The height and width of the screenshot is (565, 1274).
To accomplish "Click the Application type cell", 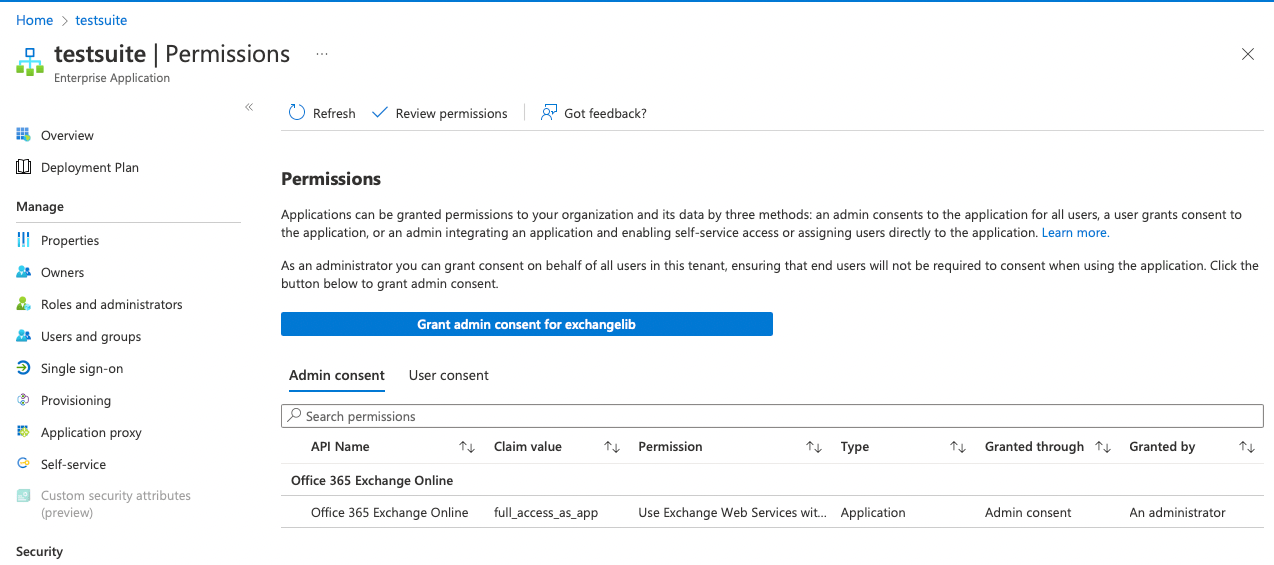I will tap(873, 512).
